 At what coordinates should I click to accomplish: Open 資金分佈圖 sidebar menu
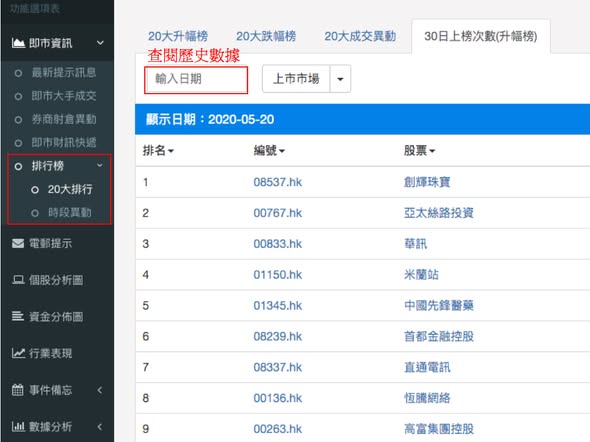pyautogui.click(x=57, y=316)
